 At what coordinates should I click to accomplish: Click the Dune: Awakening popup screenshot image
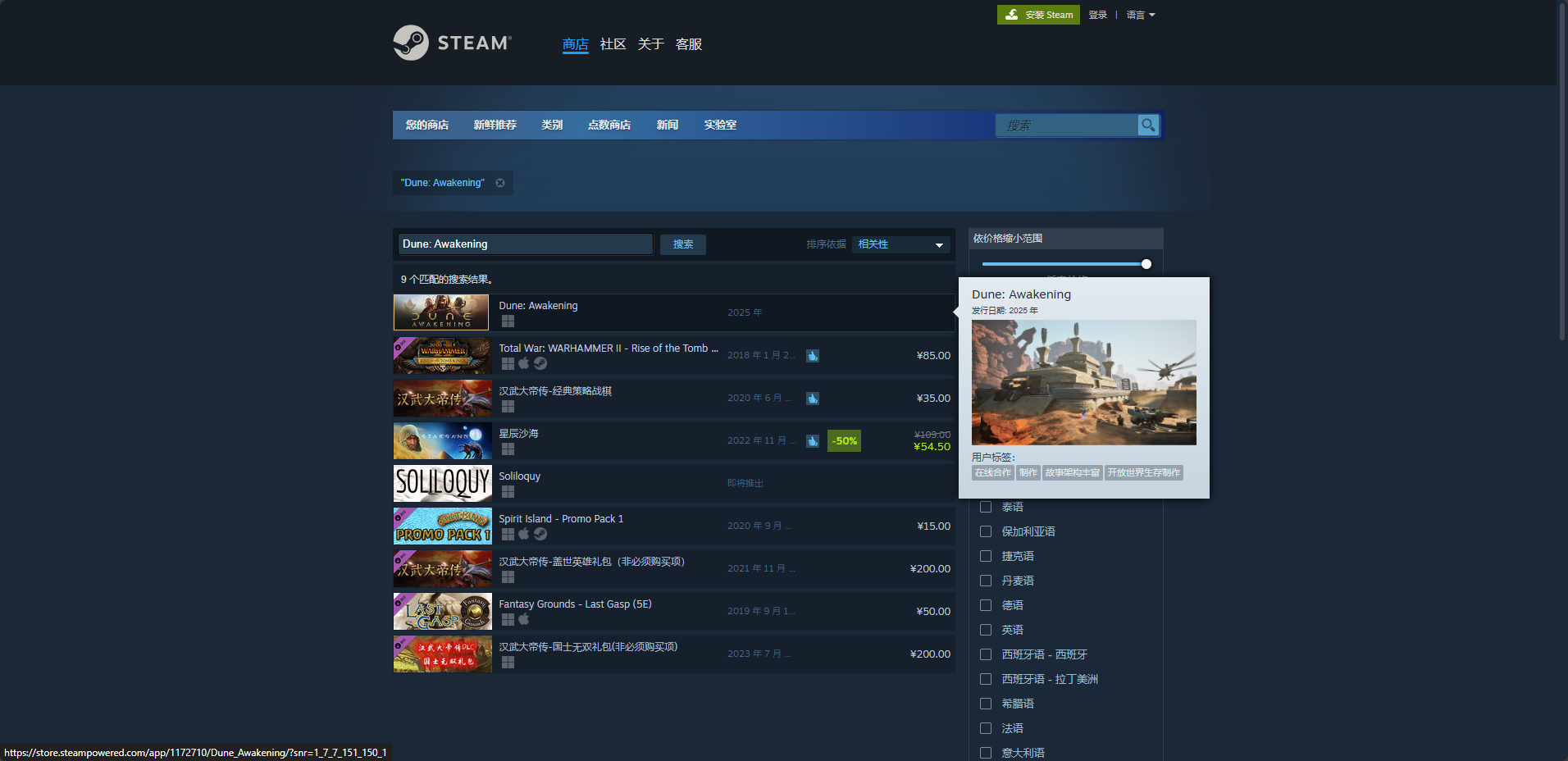click(x=1084, y=382)
